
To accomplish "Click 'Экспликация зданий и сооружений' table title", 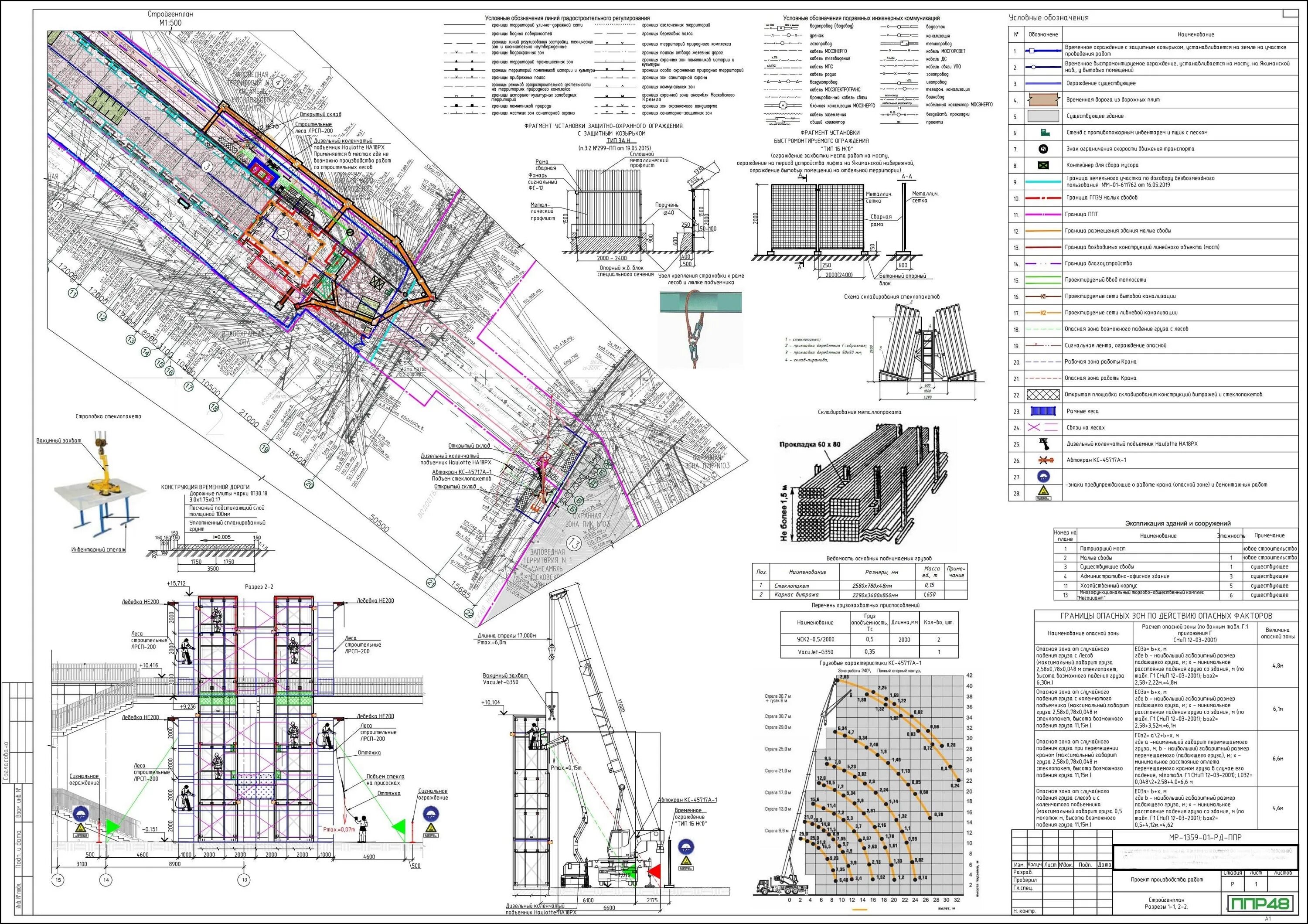I will coord(1178,524).
